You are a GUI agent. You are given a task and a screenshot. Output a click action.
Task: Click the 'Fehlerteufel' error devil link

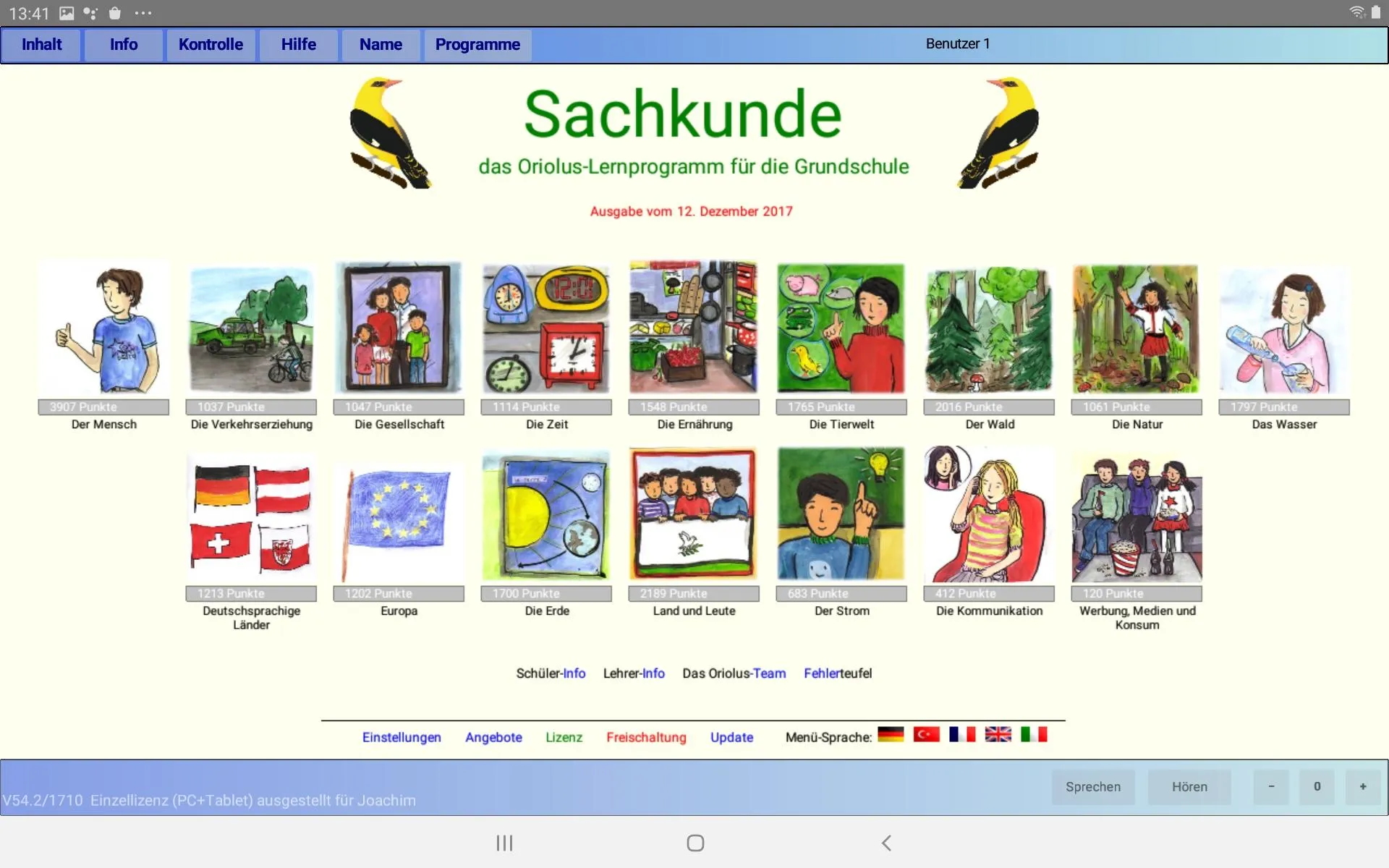click(x=838, y=673)
